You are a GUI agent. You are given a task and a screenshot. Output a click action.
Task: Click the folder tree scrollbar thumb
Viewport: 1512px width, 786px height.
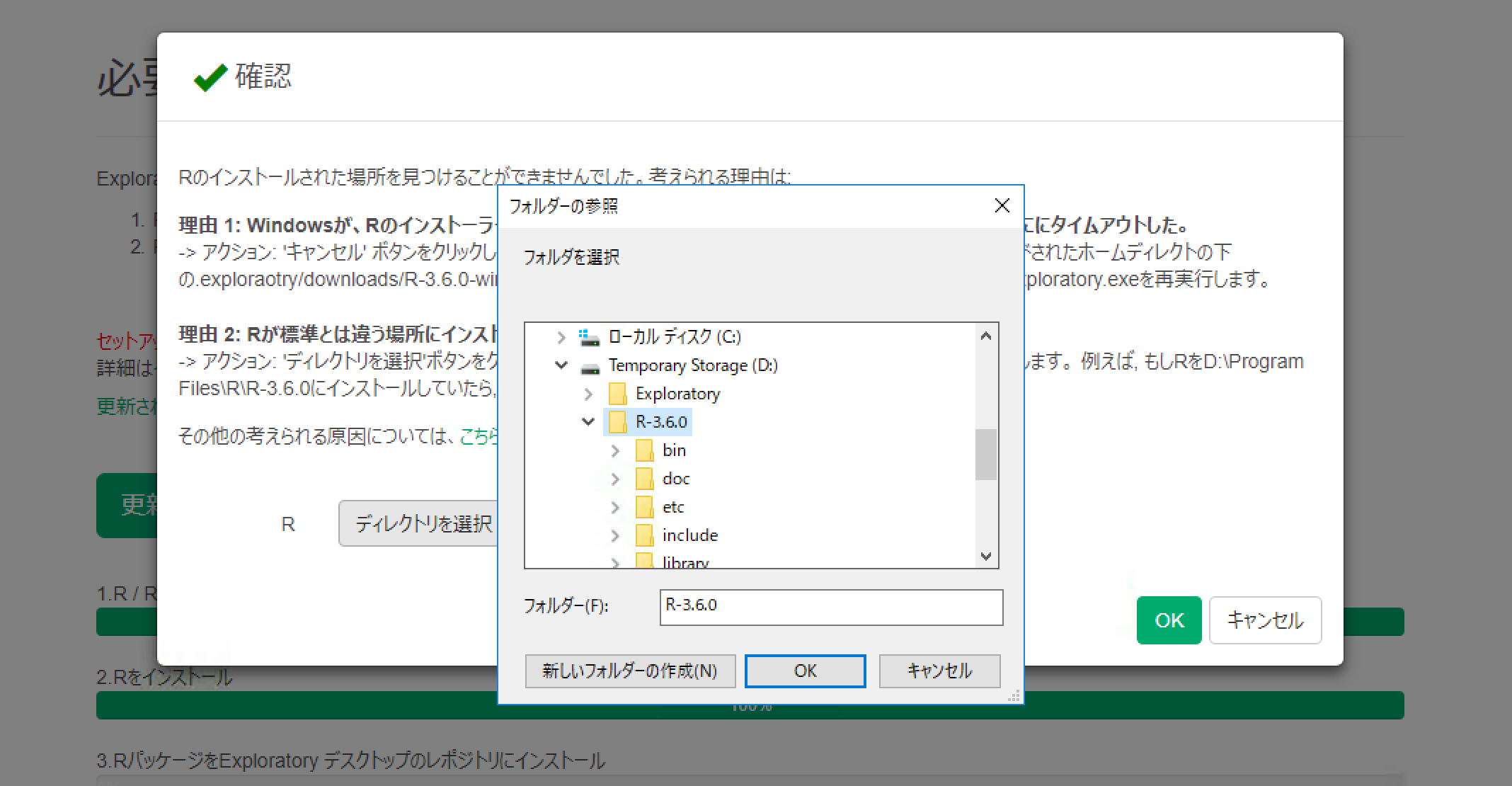click(x=986, y=455)
